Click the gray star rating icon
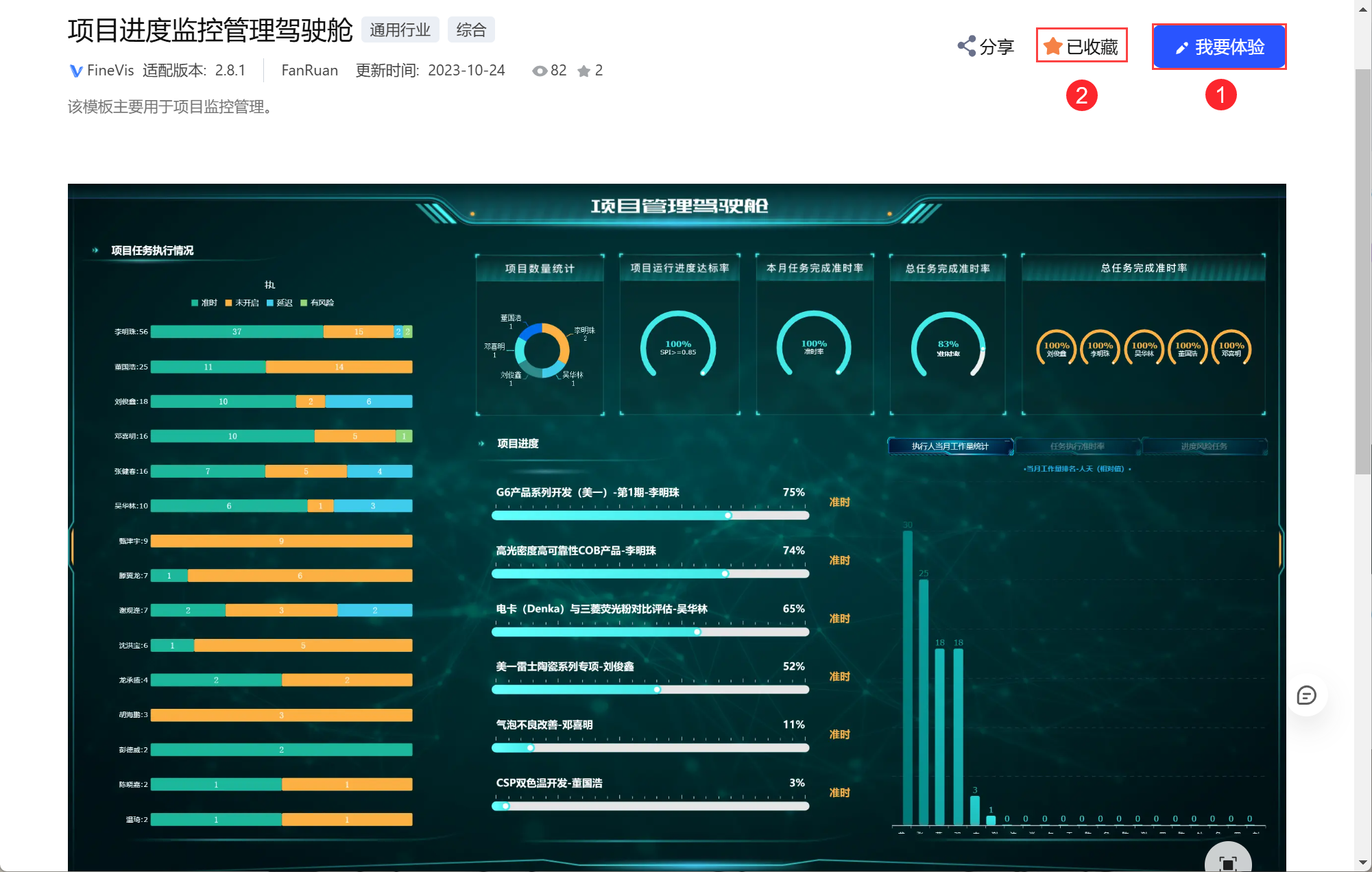The height and width of the screenshot is (872, 1372). coord(583,71)
